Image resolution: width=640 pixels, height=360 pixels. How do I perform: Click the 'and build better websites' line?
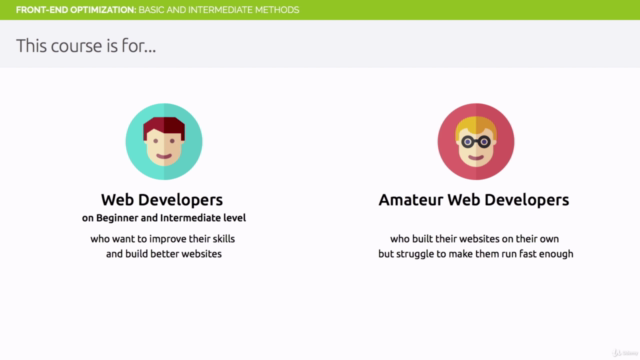164,254
